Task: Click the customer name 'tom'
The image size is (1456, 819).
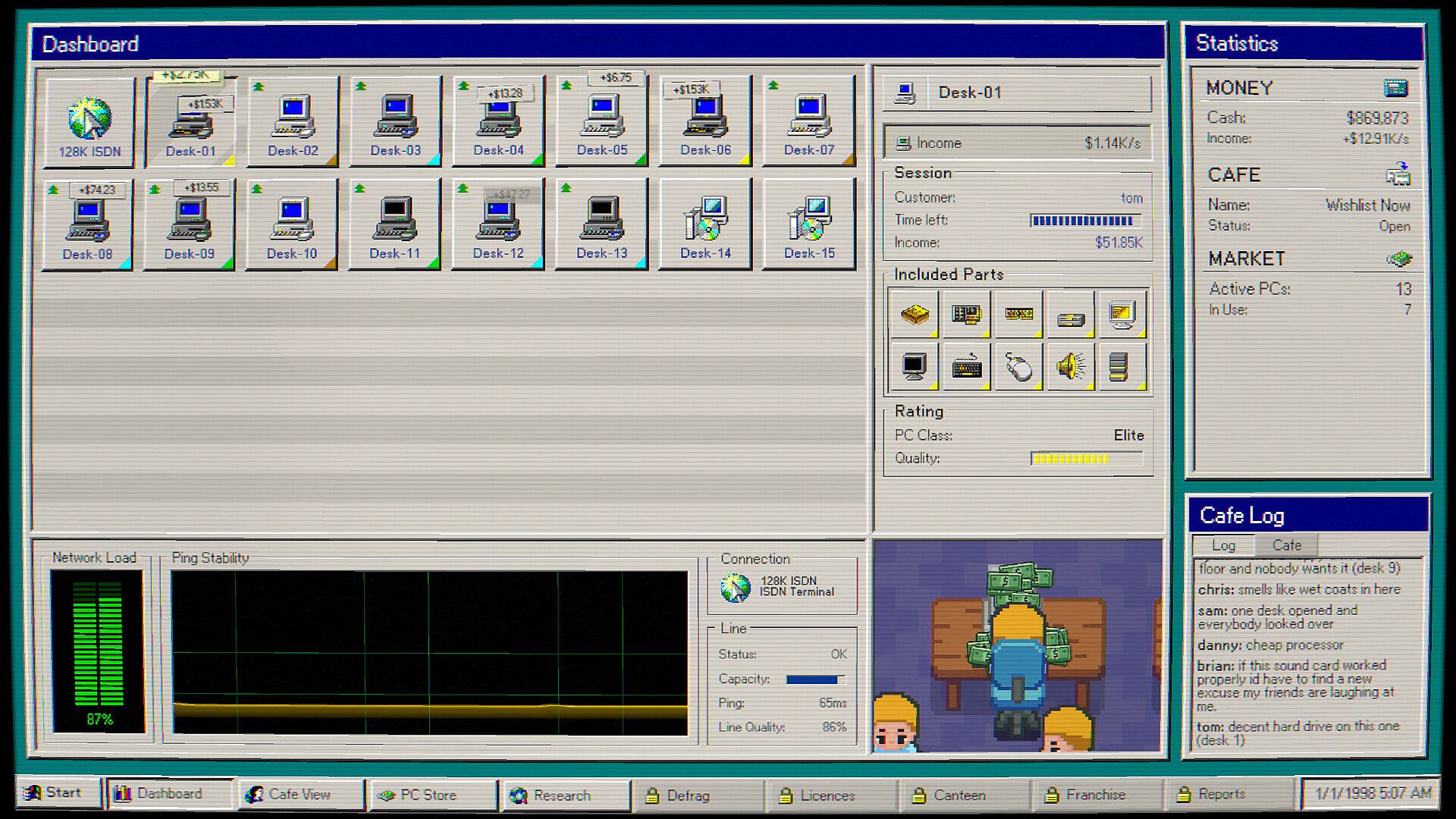Action: tap(1131, 198)
